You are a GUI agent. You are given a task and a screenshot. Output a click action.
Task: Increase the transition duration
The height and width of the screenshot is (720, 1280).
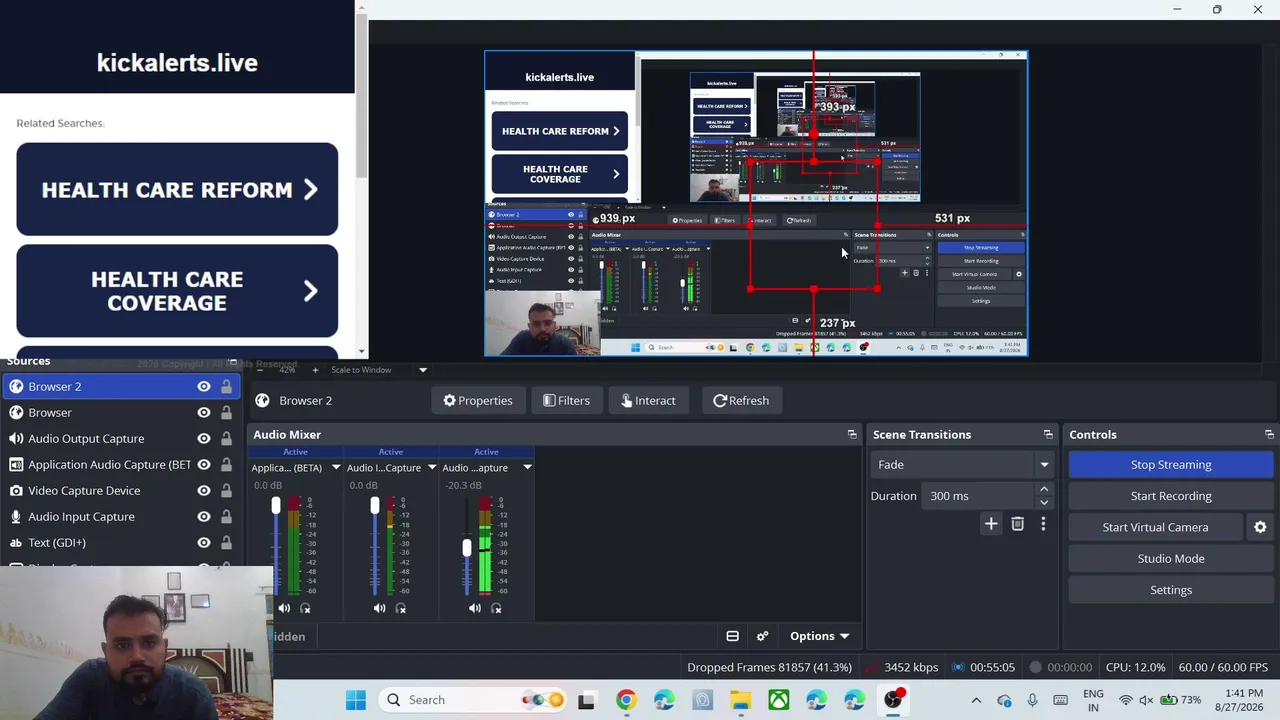point(1044,490)
